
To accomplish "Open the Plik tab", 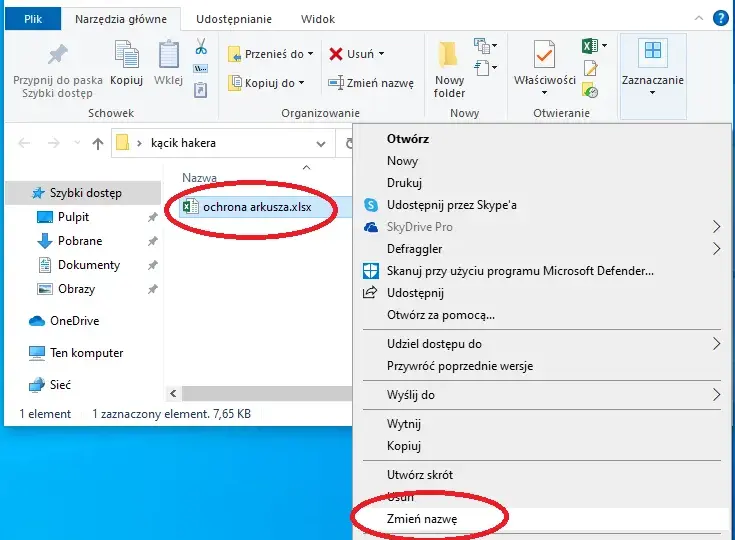I will (33, 19).
